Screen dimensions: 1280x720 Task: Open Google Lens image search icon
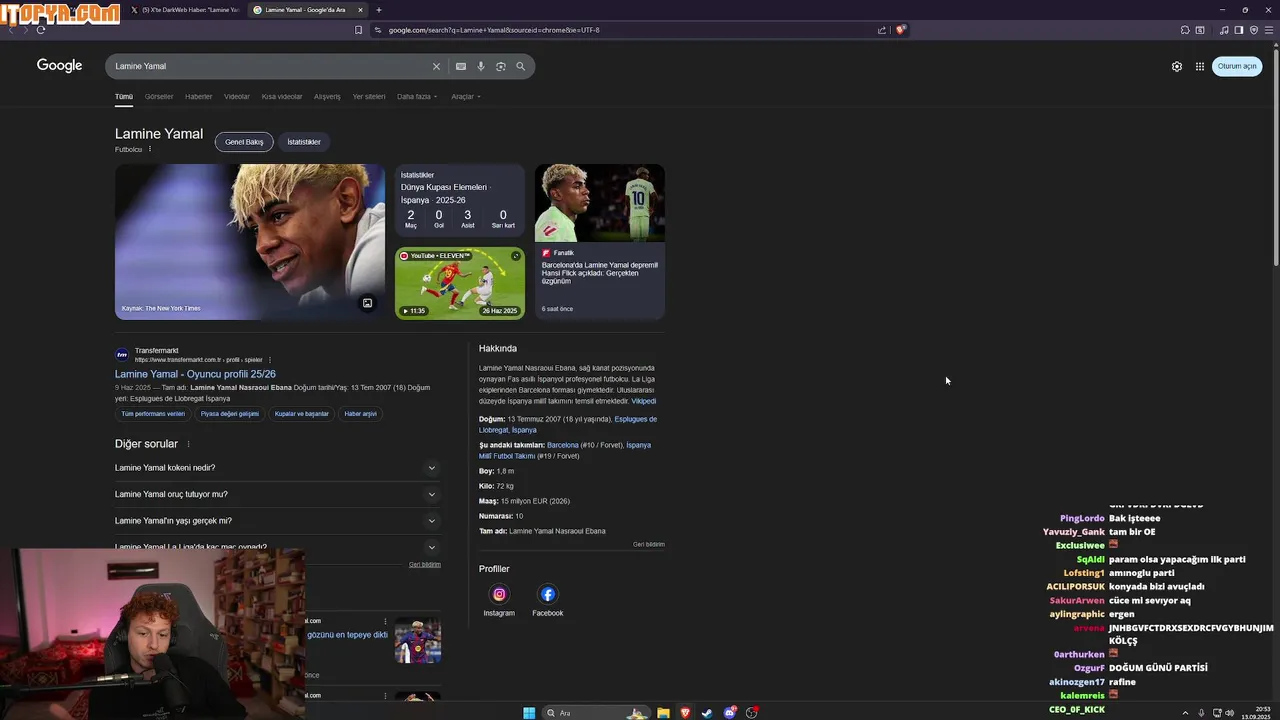(x=501, y=66)
